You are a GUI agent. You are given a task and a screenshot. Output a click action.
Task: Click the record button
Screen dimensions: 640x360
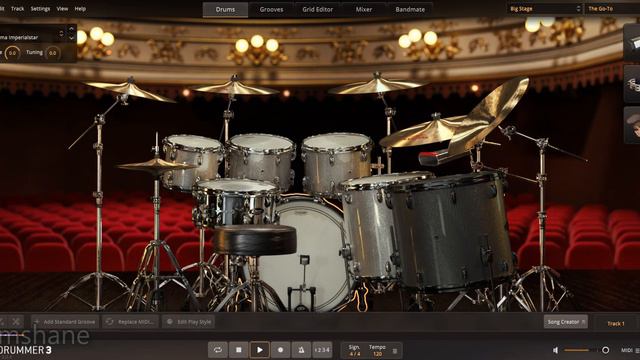pos(280,350)
